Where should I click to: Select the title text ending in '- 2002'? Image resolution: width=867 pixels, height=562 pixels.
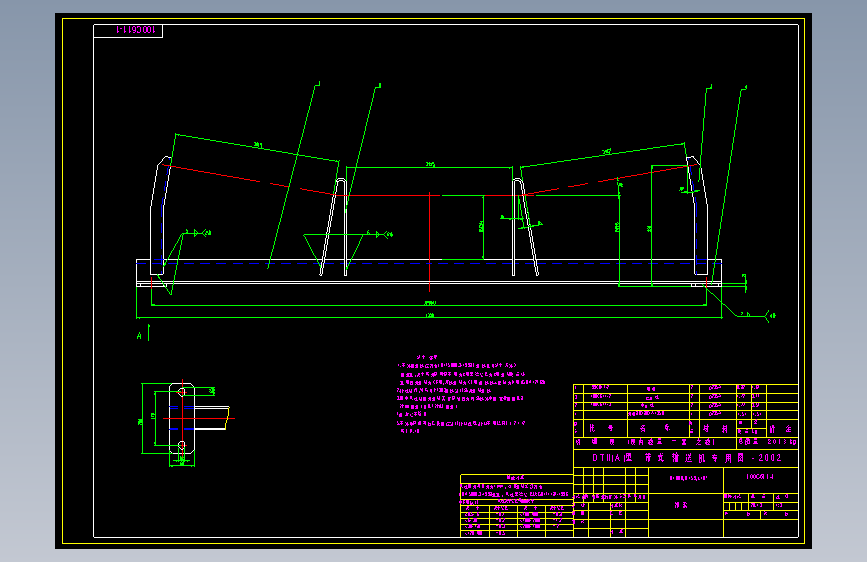(687, 458)
